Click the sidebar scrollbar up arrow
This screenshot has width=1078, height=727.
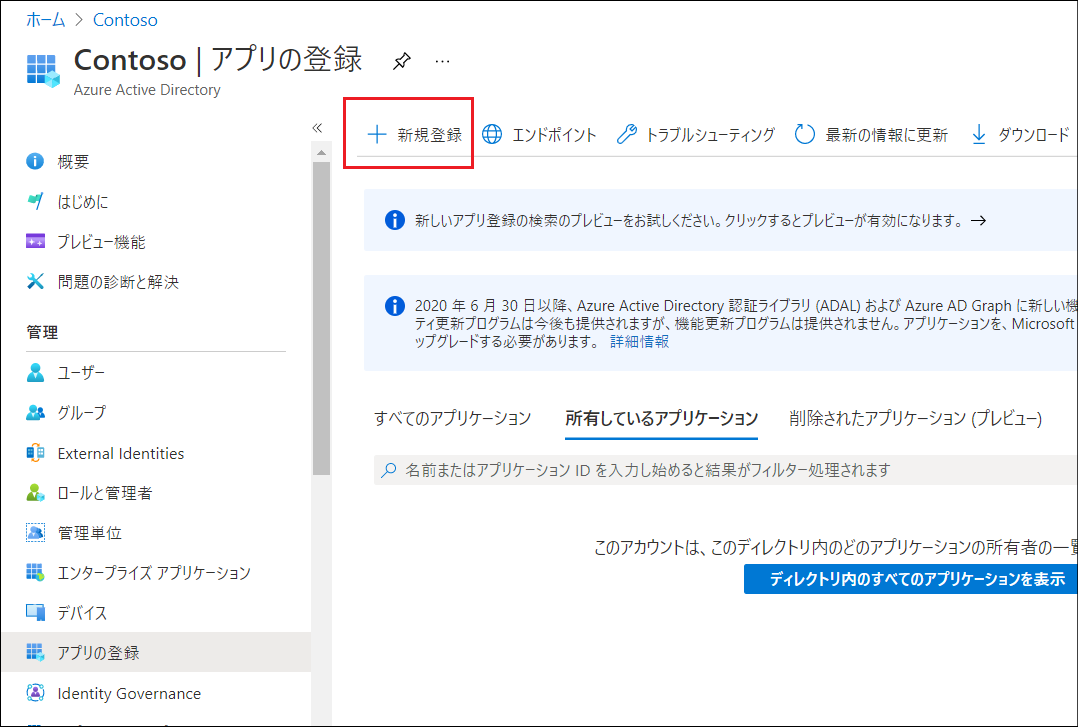coord(321,152)
